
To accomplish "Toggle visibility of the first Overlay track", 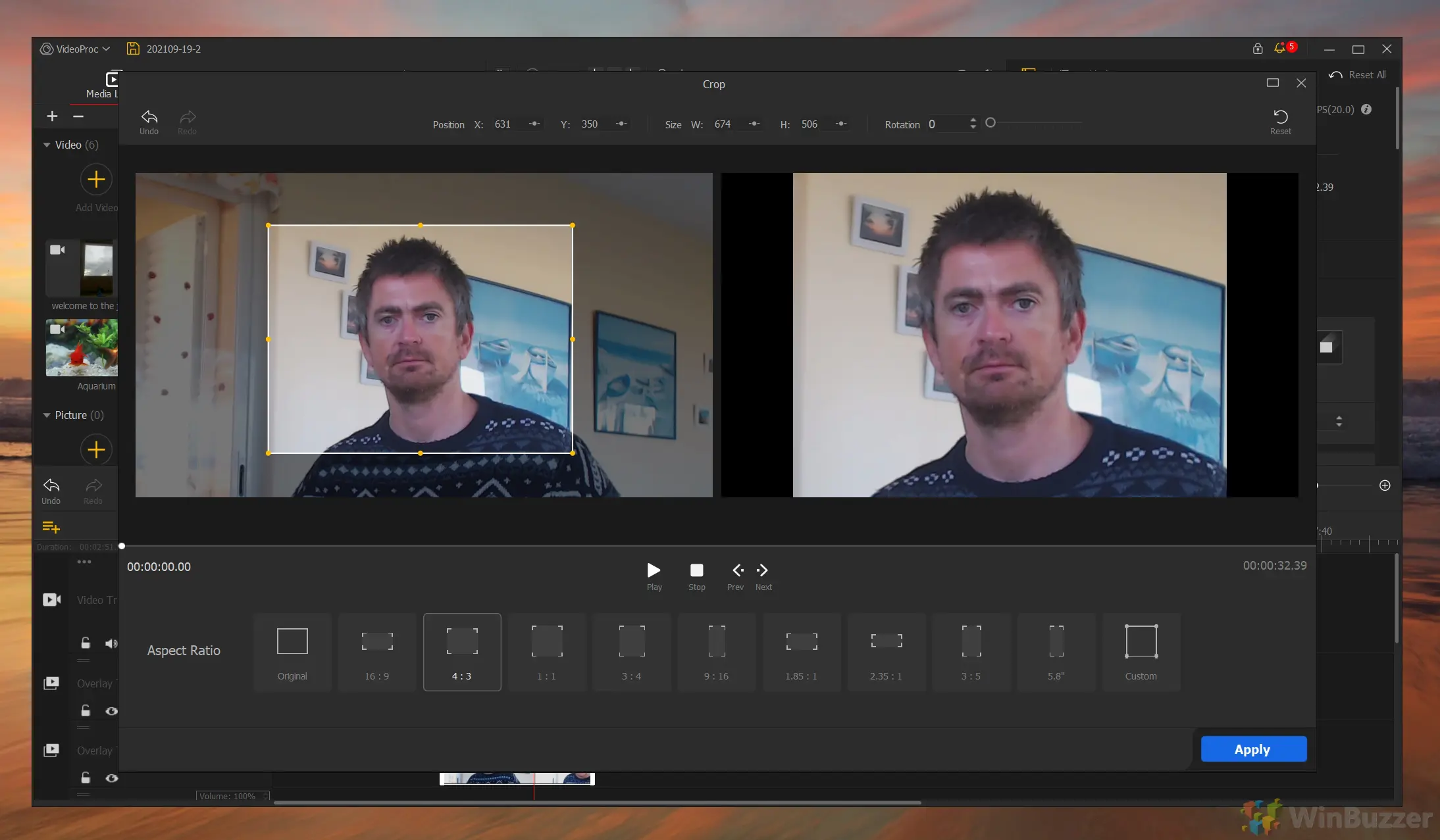I will point(112,711).
